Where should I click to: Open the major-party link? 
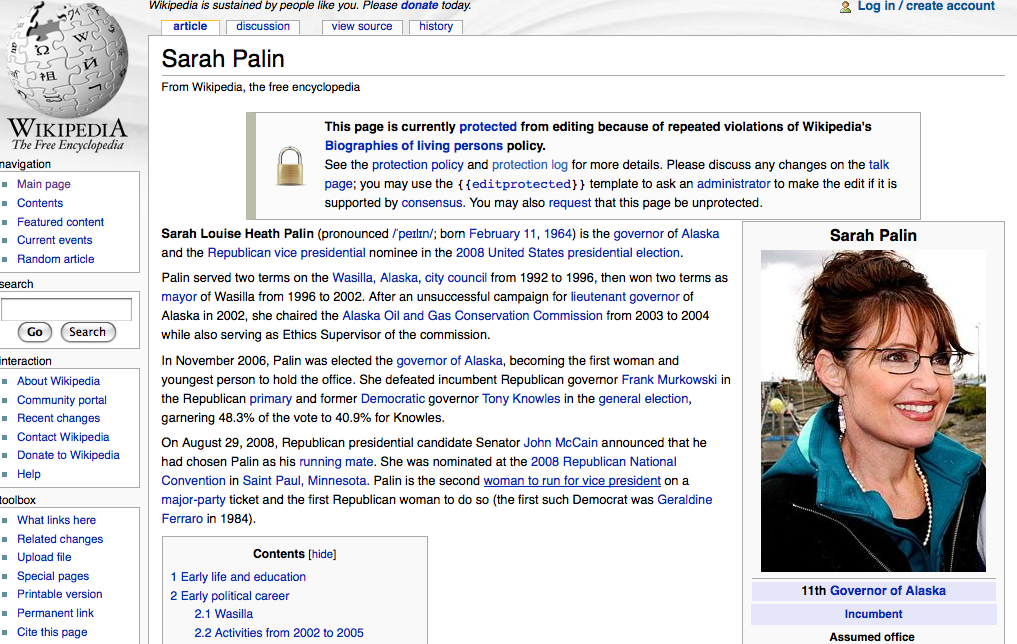pos(193,500)
